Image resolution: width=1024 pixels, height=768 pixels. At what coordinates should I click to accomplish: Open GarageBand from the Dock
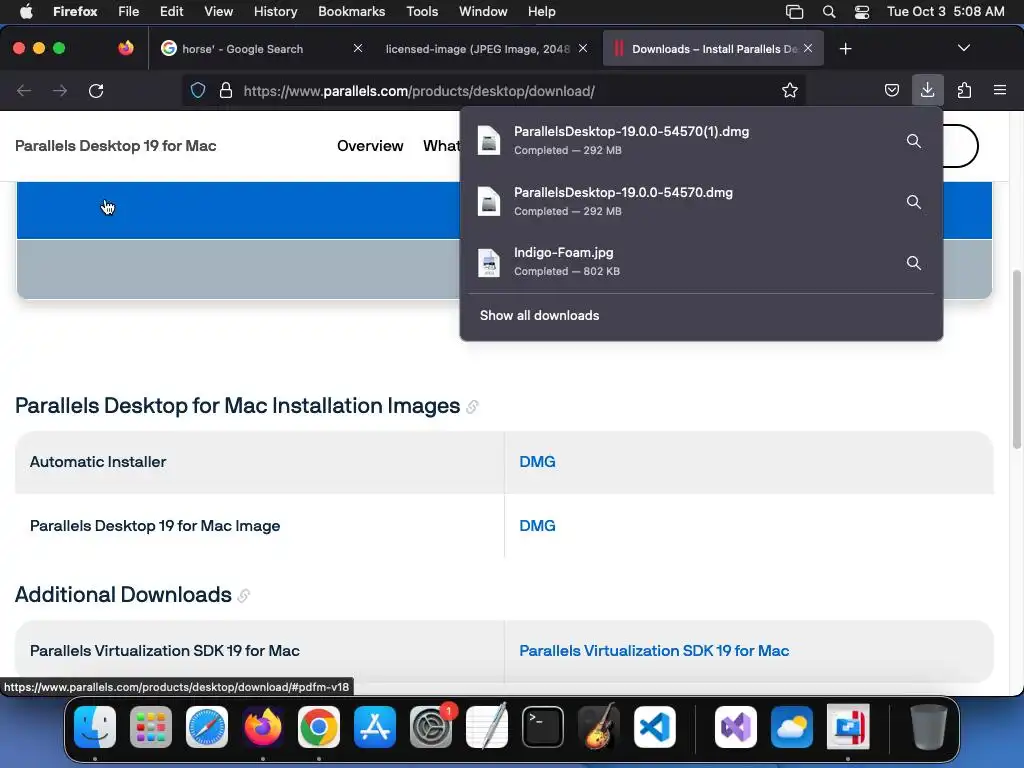coord(599,727)
